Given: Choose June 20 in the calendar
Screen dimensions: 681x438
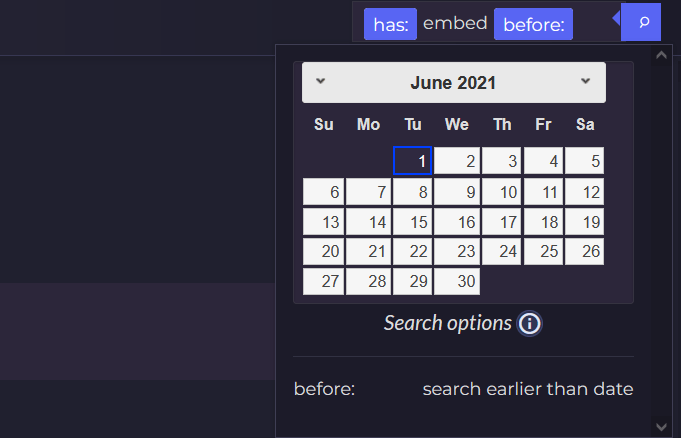Looking at the screenshot, I should [324, 251].
